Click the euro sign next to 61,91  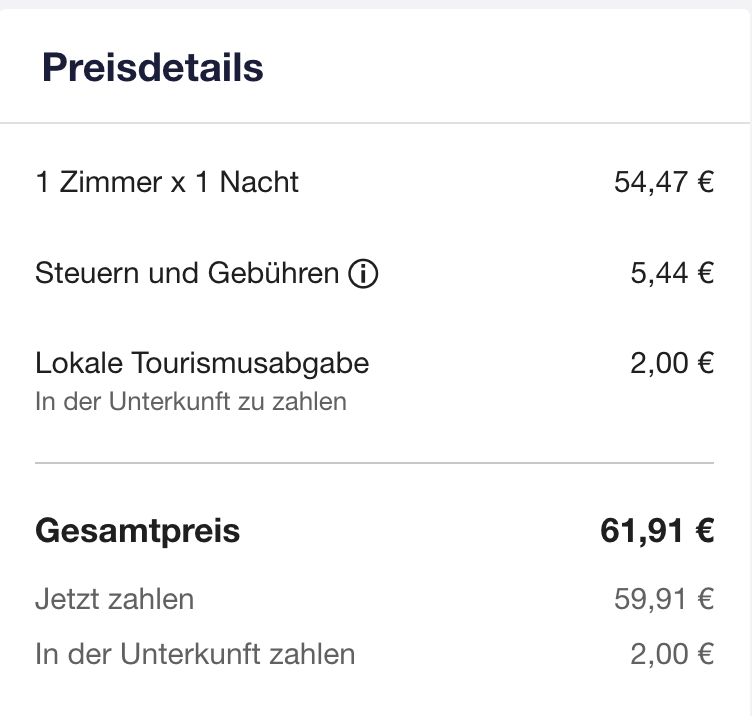tap(705, 531)
